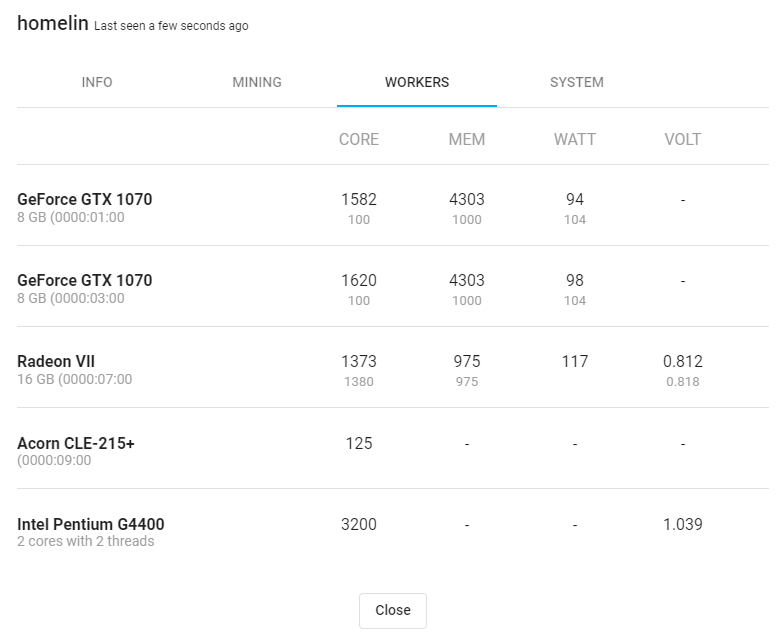
Task: Click the Acorn CLE-215+ worker entry
Action: (392, 448)
